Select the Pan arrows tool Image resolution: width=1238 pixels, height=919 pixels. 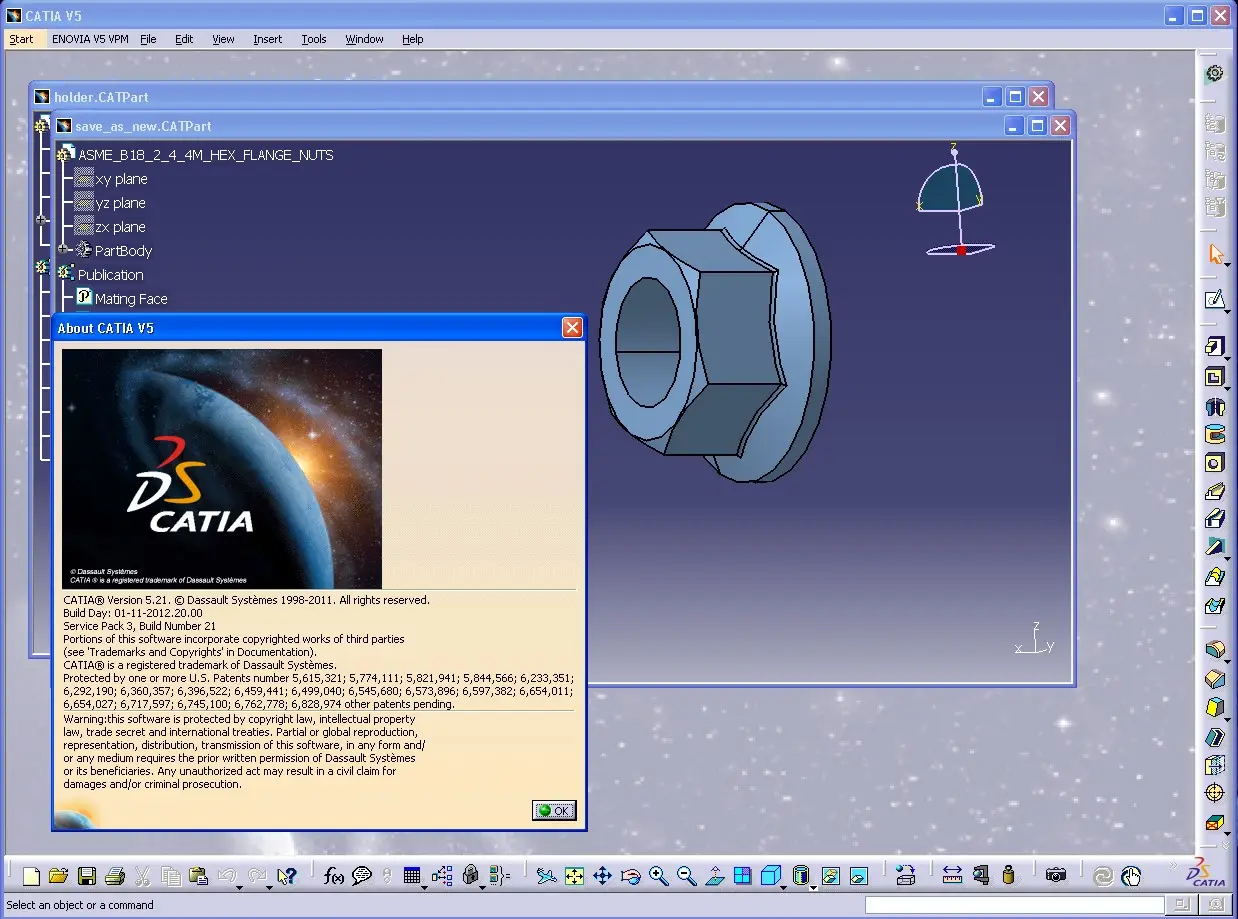[602, 876]
